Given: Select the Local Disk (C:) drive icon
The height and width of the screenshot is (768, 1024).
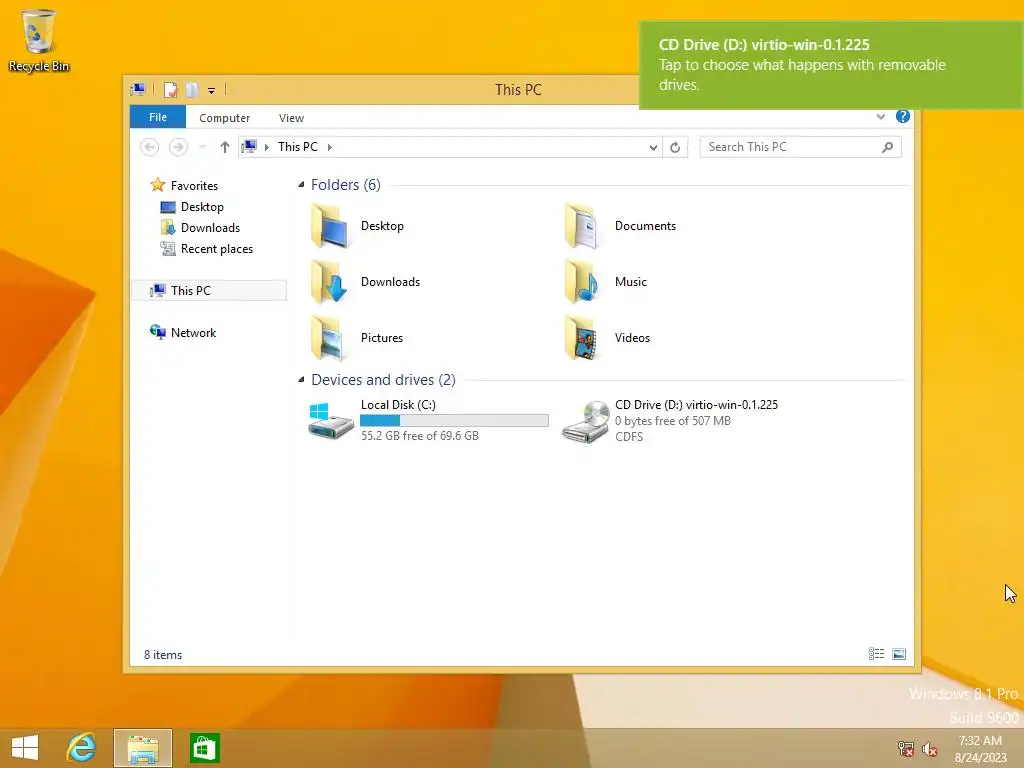Looking at the screenshot, I should [x=331, y=421].
